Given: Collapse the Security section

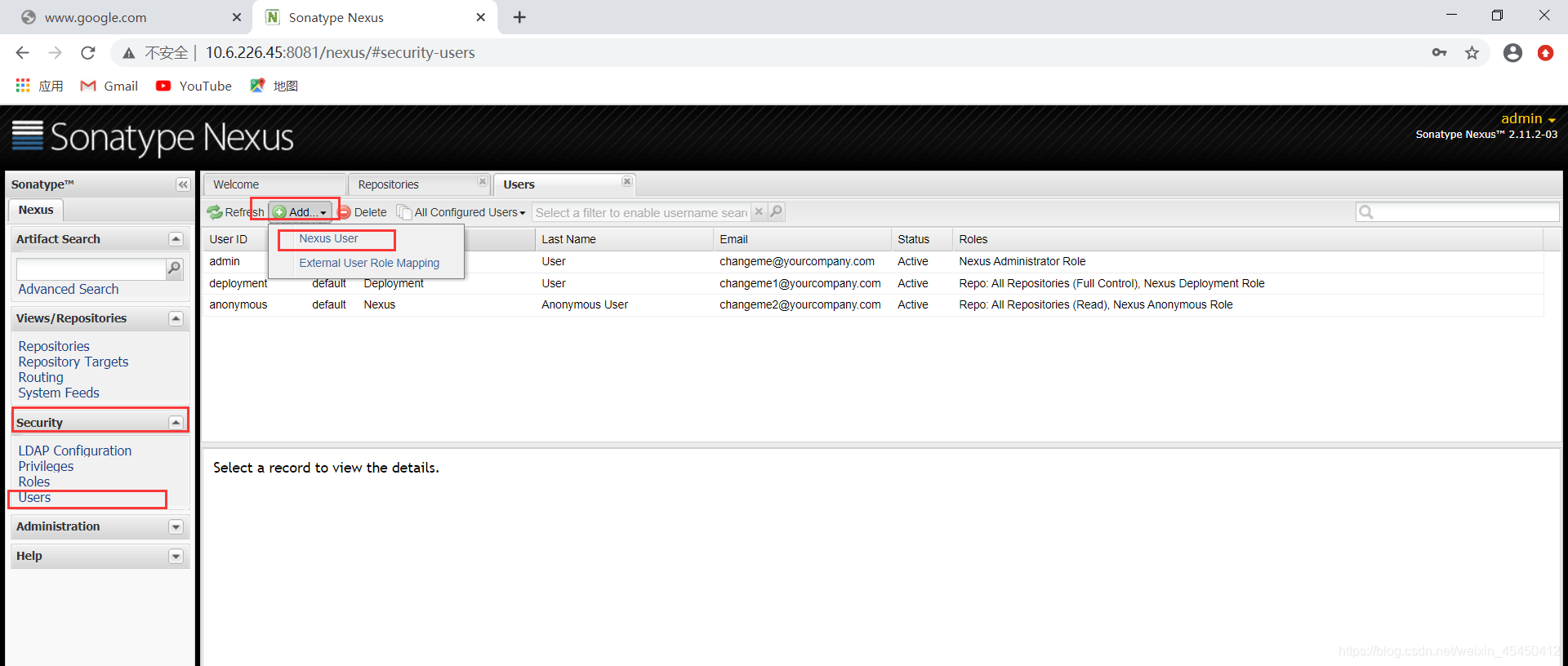Looking at the screenshot, I should pyautogui.click(x=176, y=422).
